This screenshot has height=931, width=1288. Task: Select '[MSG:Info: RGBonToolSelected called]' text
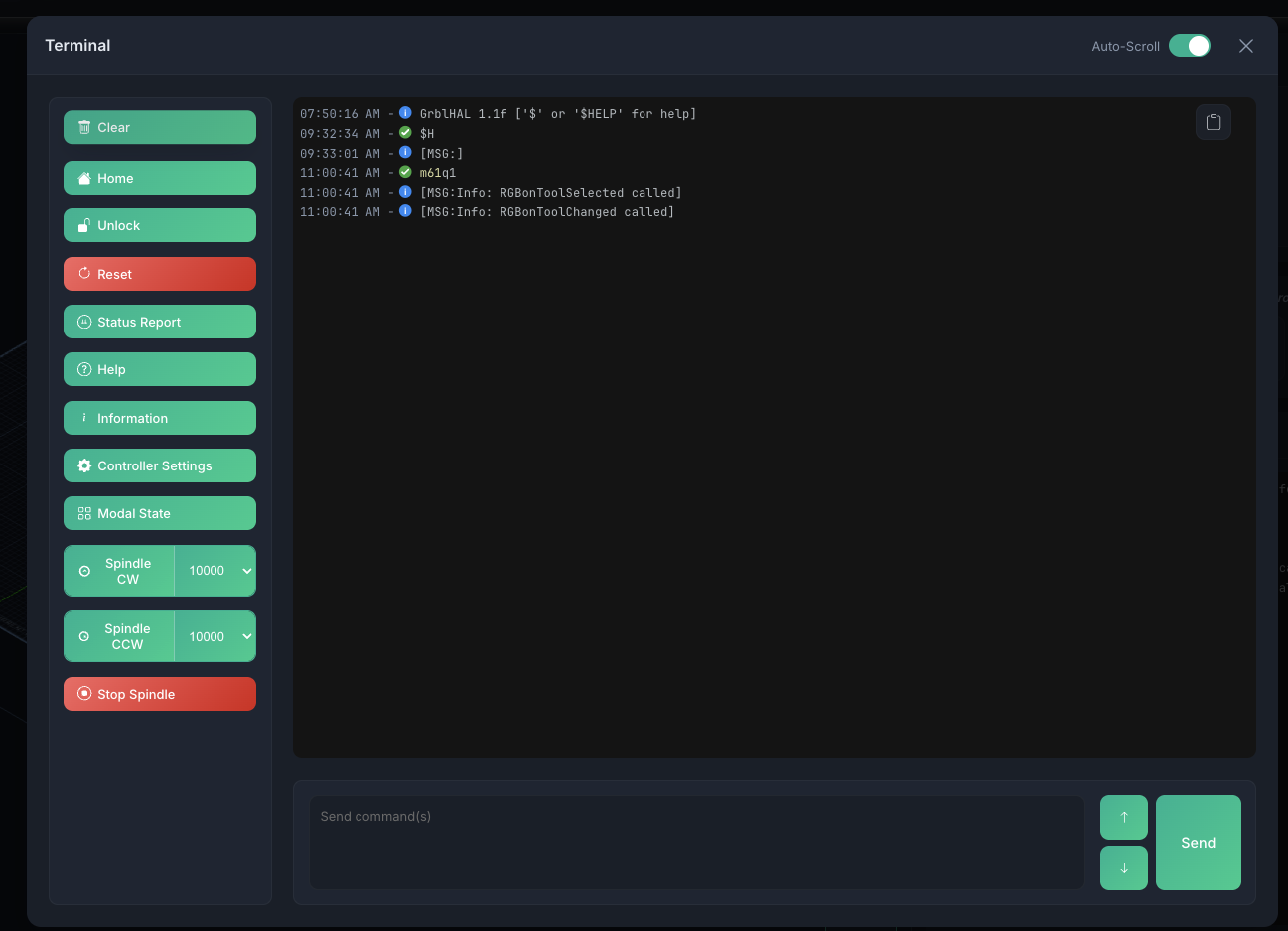point(551,193)
